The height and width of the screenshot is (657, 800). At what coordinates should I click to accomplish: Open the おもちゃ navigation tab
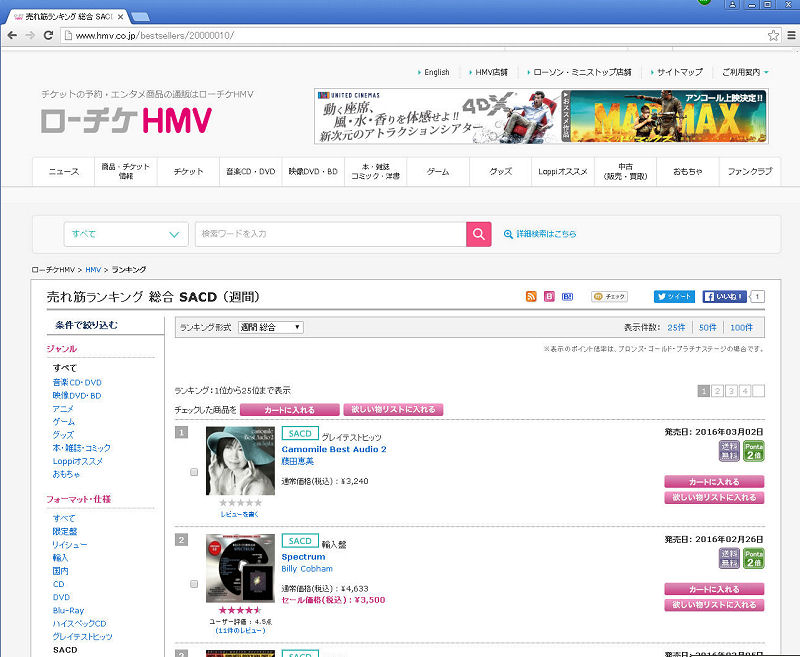(x=688, y=171)
